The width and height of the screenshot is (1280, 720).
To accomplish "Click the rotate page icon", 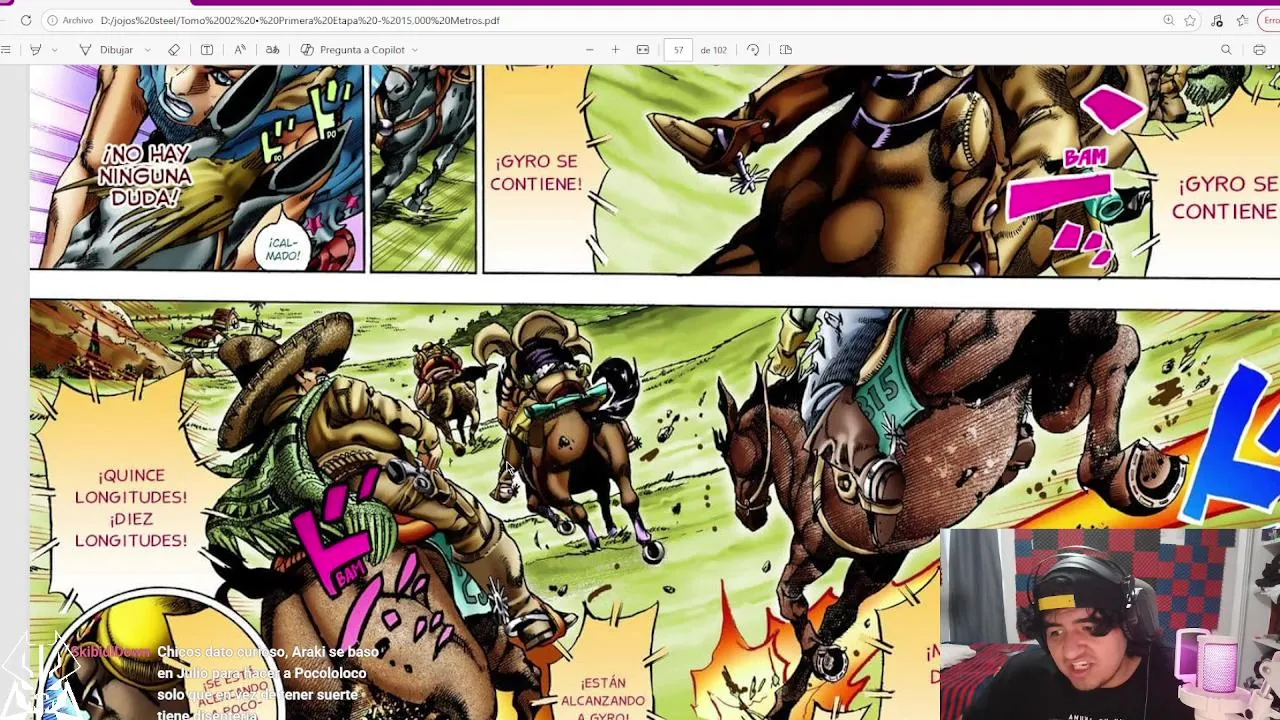I will [753, 50].
